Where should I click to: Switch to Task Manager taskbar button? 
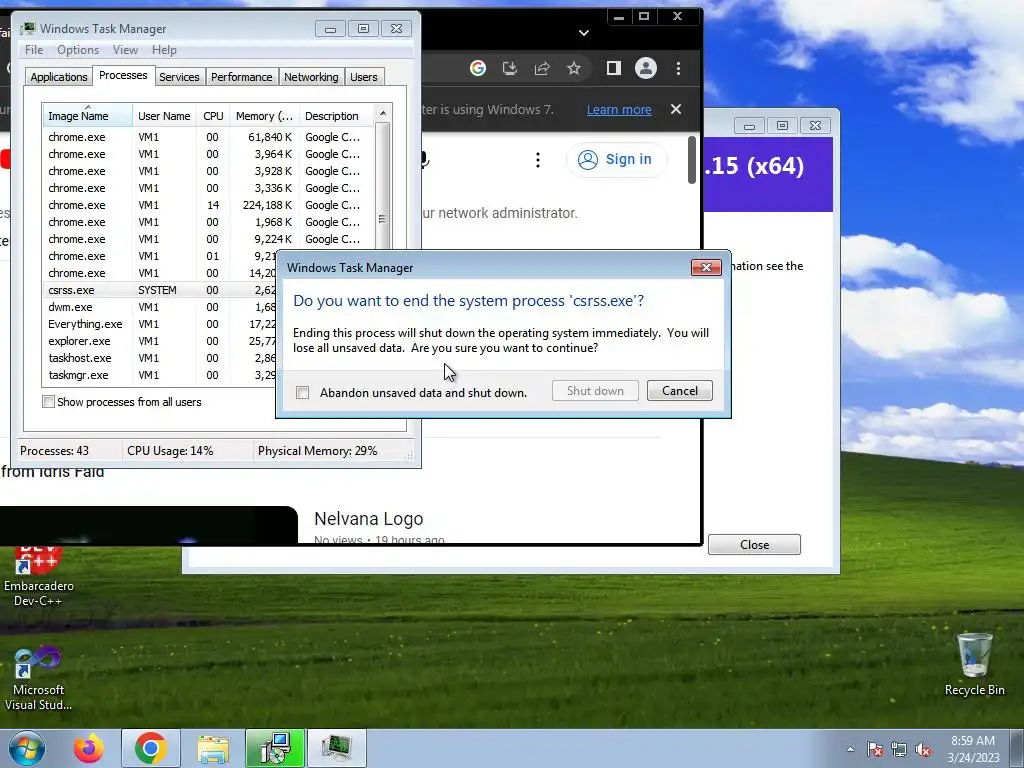coord(337,748)
